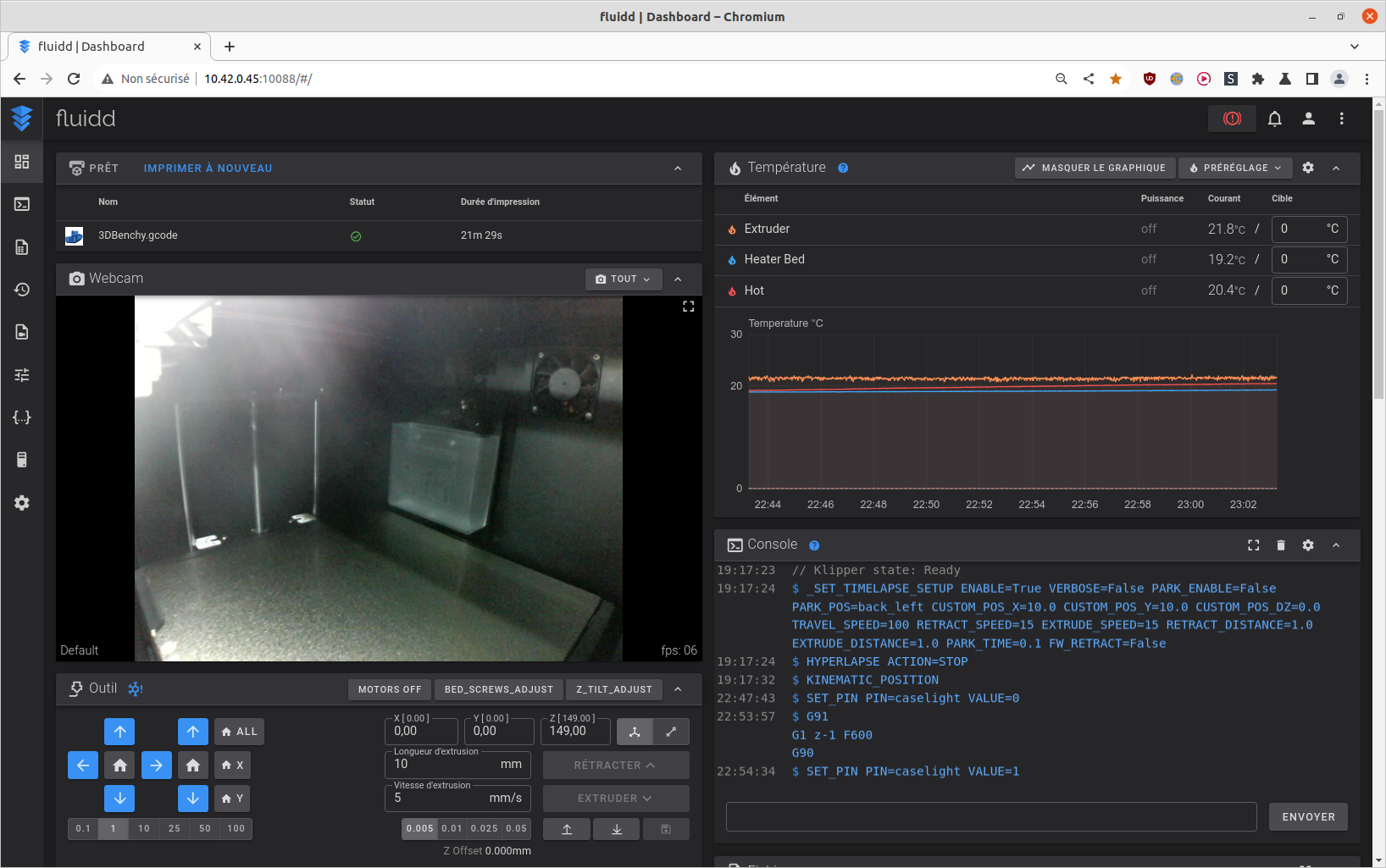Switch to fluidd Dashboard browser tab
The image size is (1386, 868).
(x=108, y=47)
